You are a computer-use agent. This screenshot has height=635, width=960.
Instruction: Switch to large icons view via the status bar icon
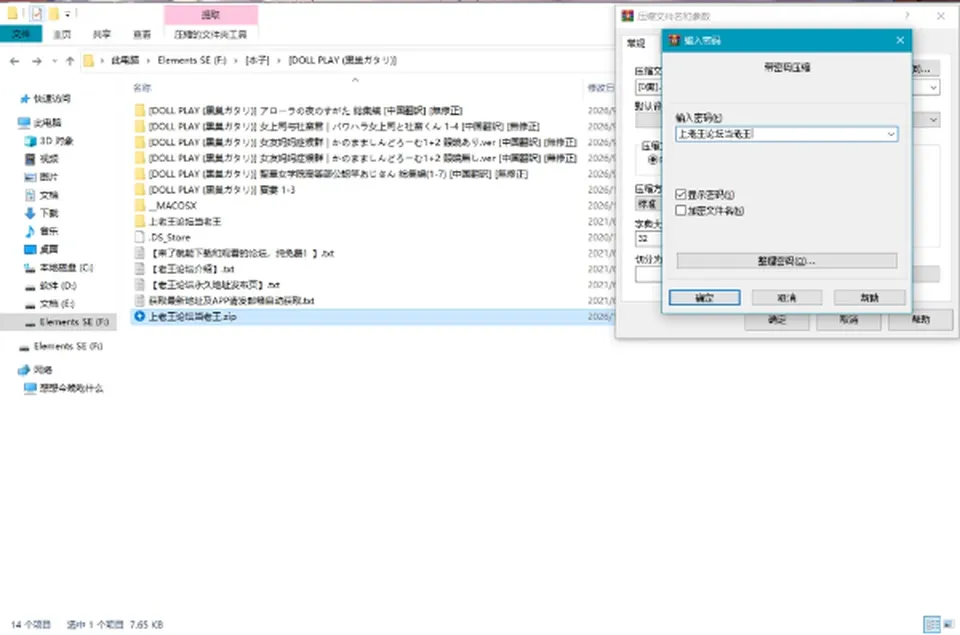point(948,625)
